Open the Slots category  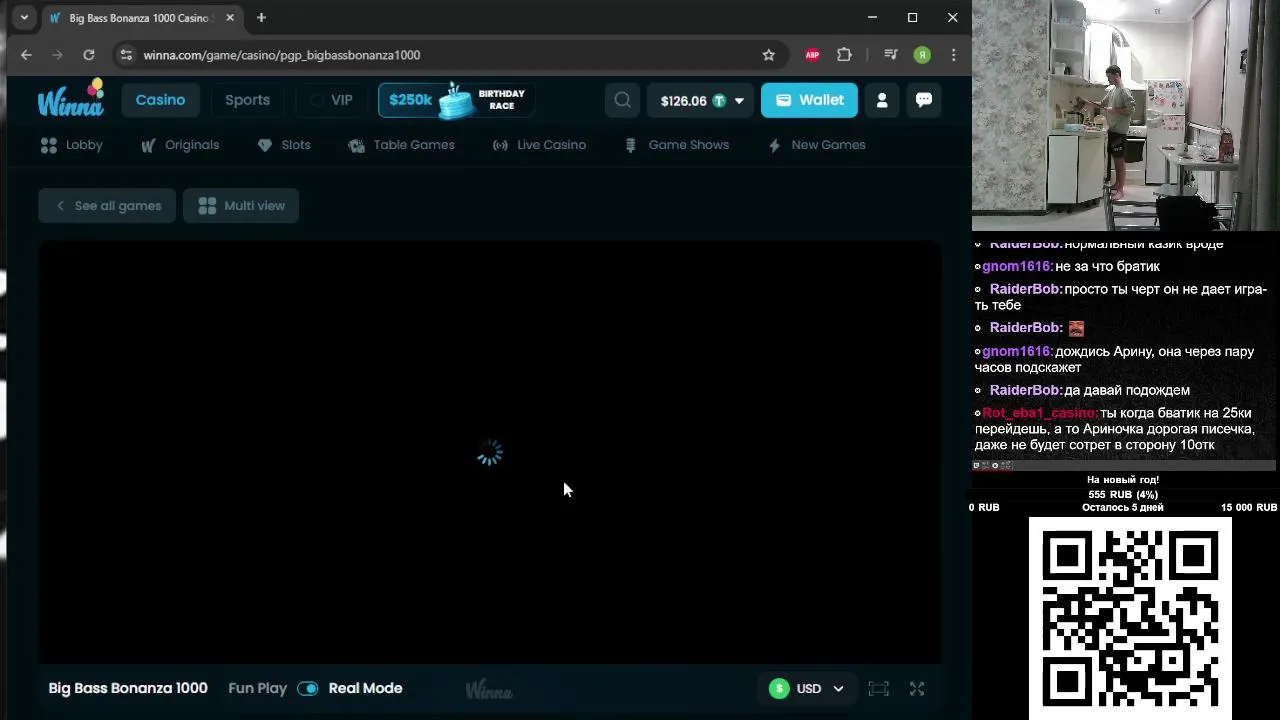[x=284, y=145]
